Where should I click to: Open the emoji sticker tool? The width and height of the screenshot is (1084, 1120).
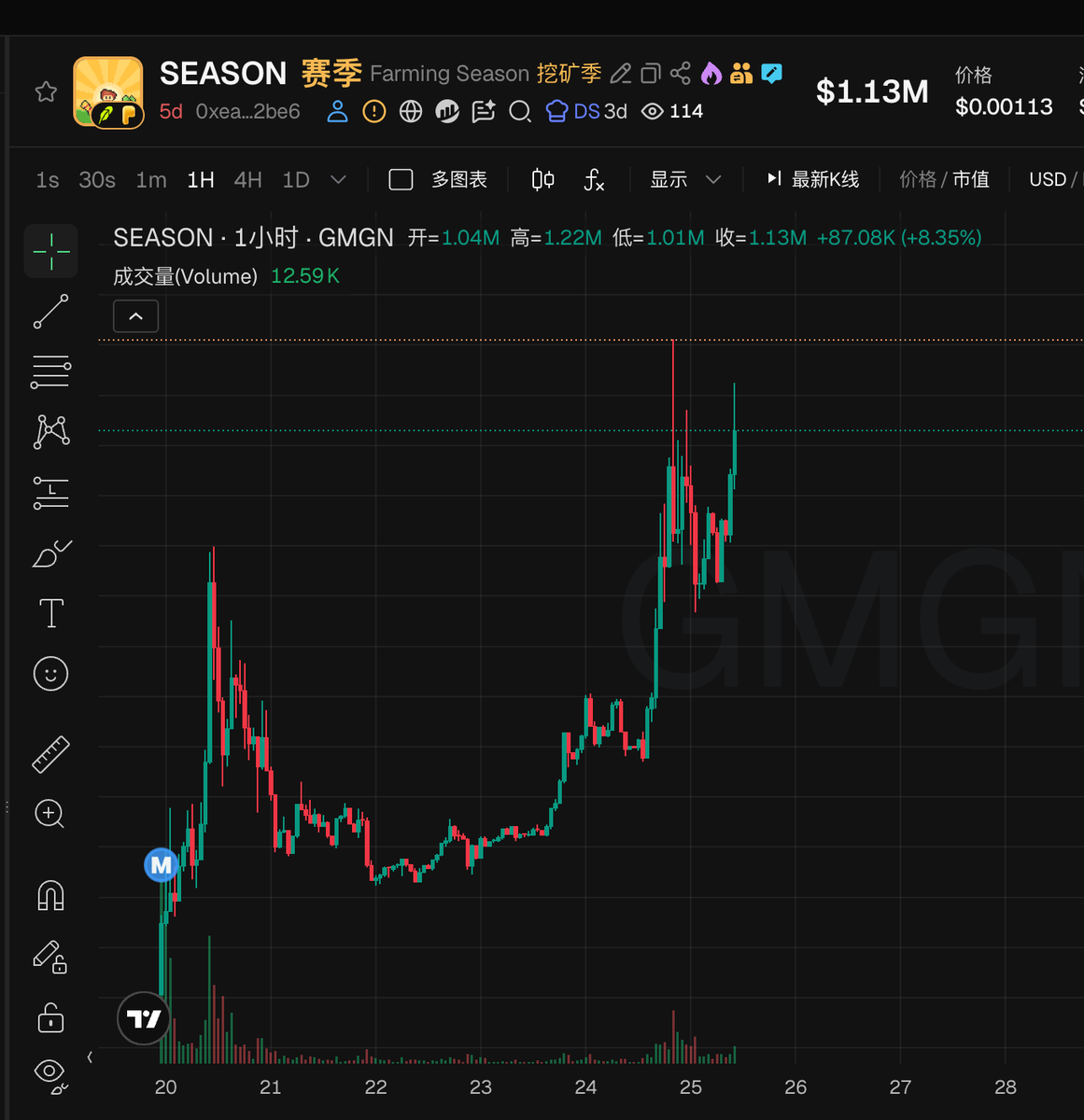point(51,674)
